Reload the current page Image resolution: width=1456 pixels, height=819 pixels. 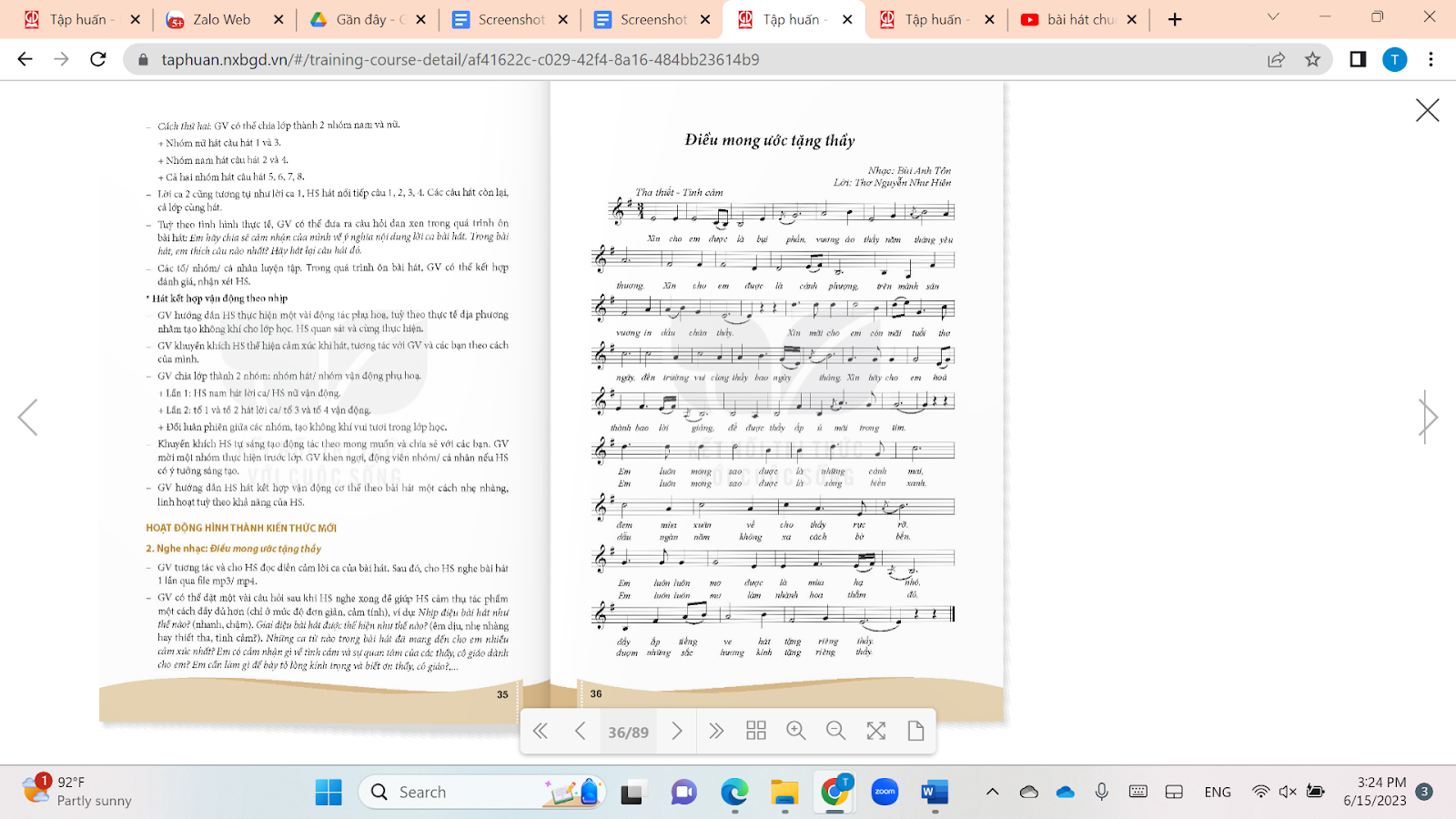(x=98, y=59)
